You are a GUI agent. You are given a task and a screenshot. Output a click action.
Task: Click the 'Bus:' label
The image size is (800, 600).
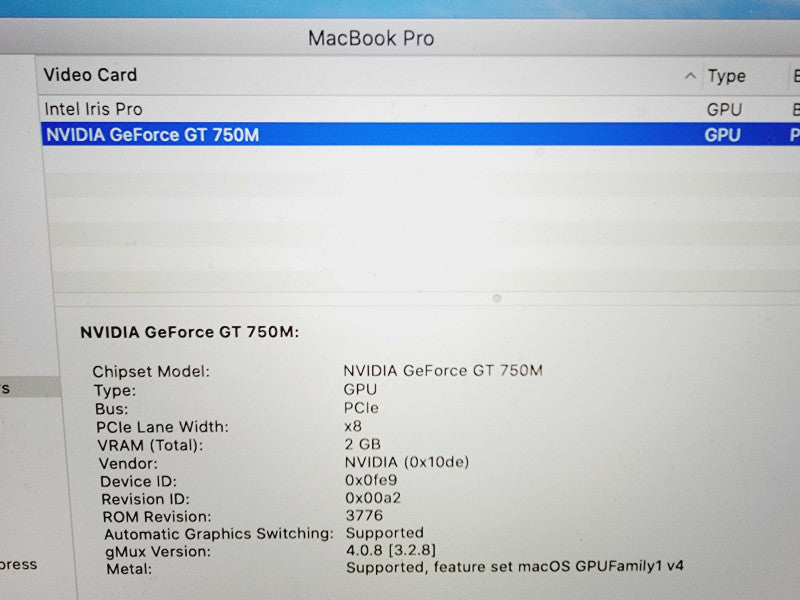(112, 409)
